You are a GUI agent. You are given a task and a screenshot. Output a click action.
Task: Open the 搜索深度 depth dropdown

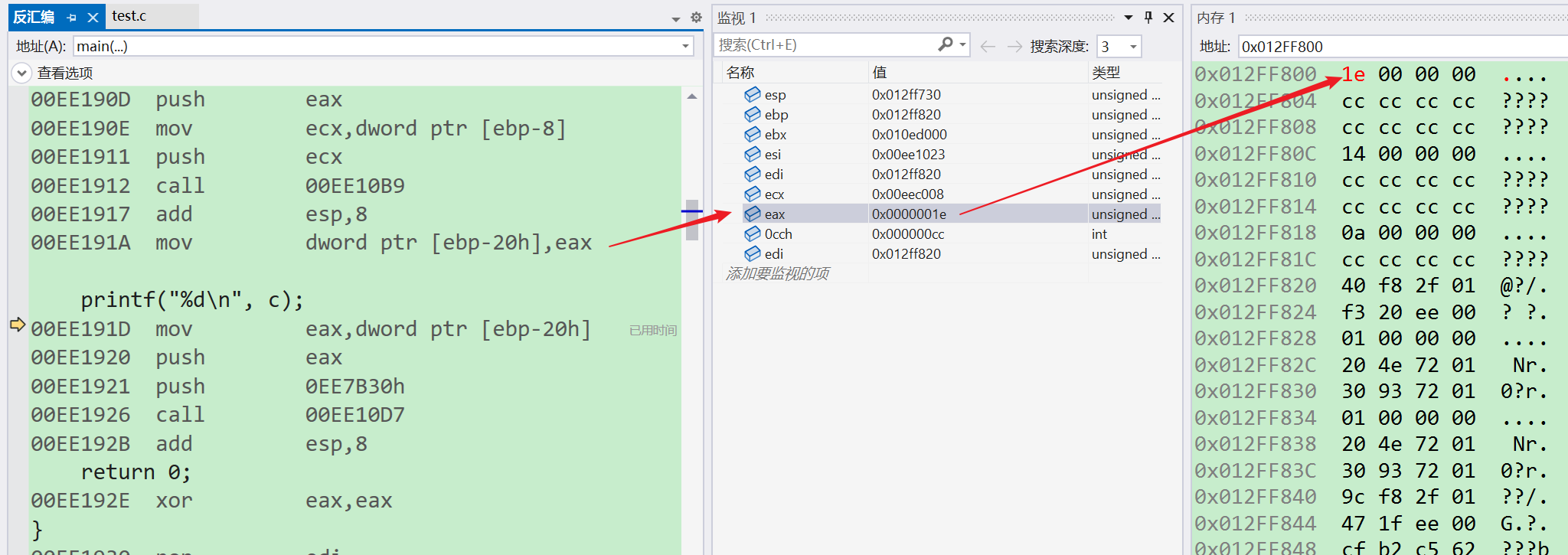[x=1133, y=47]
